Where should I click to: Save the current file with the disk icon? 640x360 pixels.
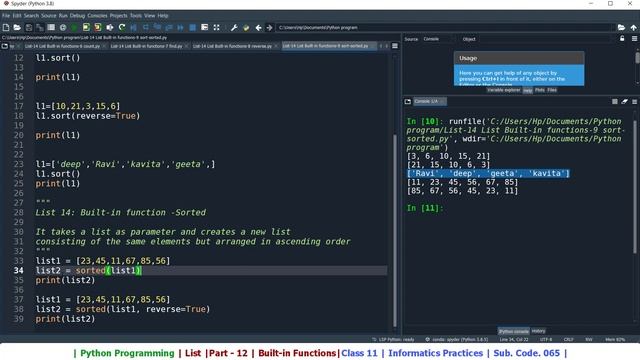pos(29,27)
